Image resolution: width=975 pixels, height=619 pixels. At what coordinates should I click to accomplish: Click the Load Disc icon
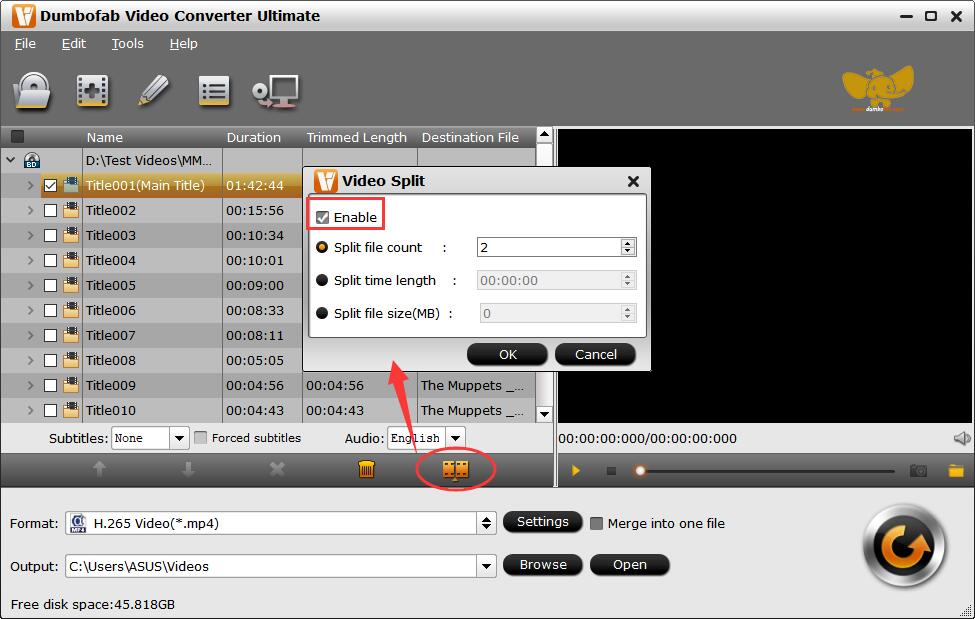click(x=31, y=91)
